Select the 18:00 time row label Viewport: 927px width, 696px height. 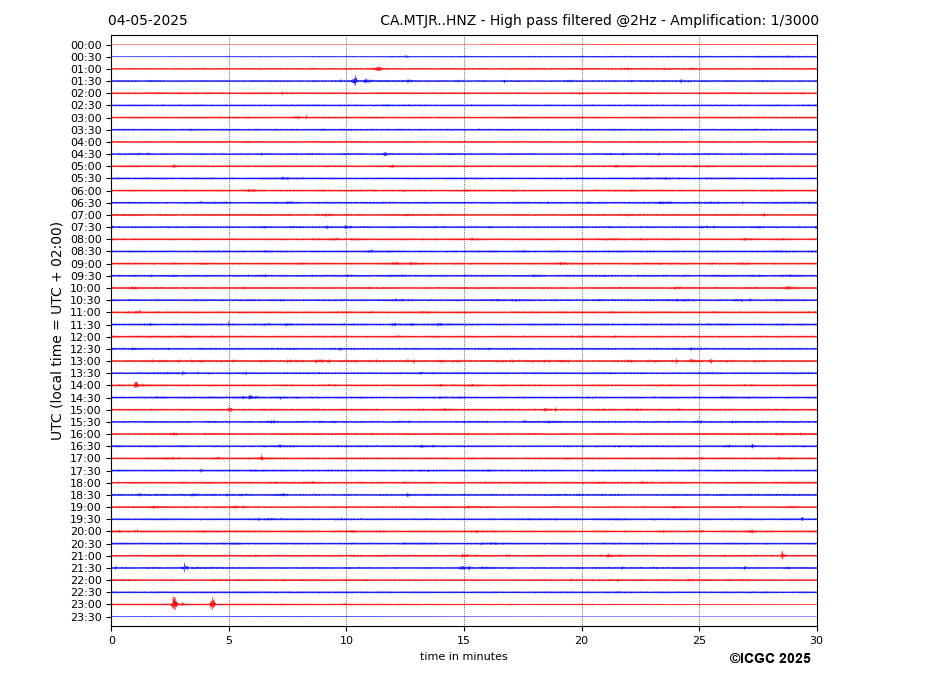86,483
